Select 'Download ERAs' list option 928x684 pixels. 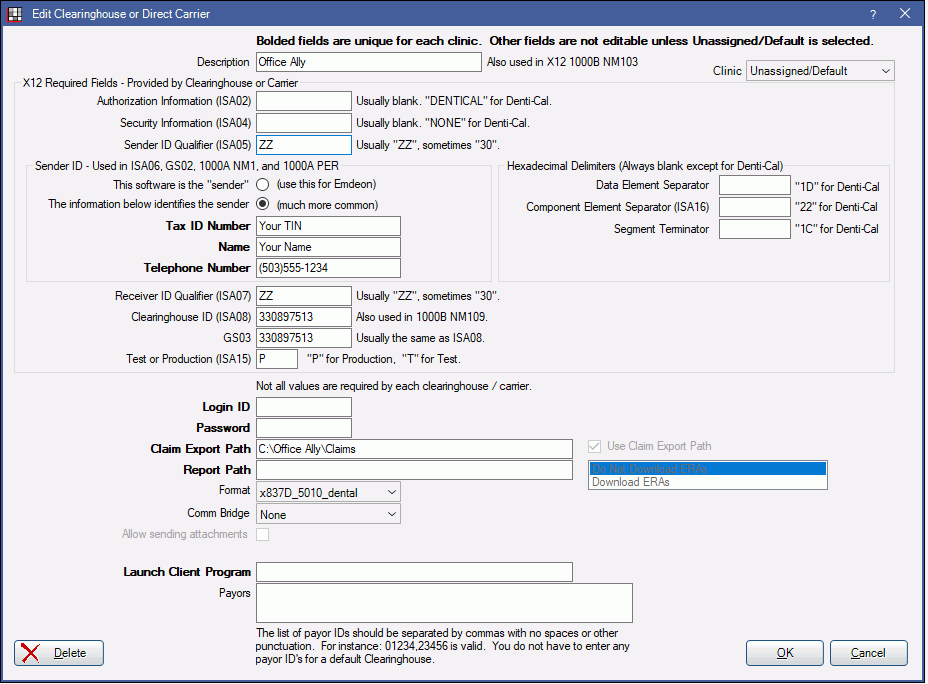click(708, 482)
